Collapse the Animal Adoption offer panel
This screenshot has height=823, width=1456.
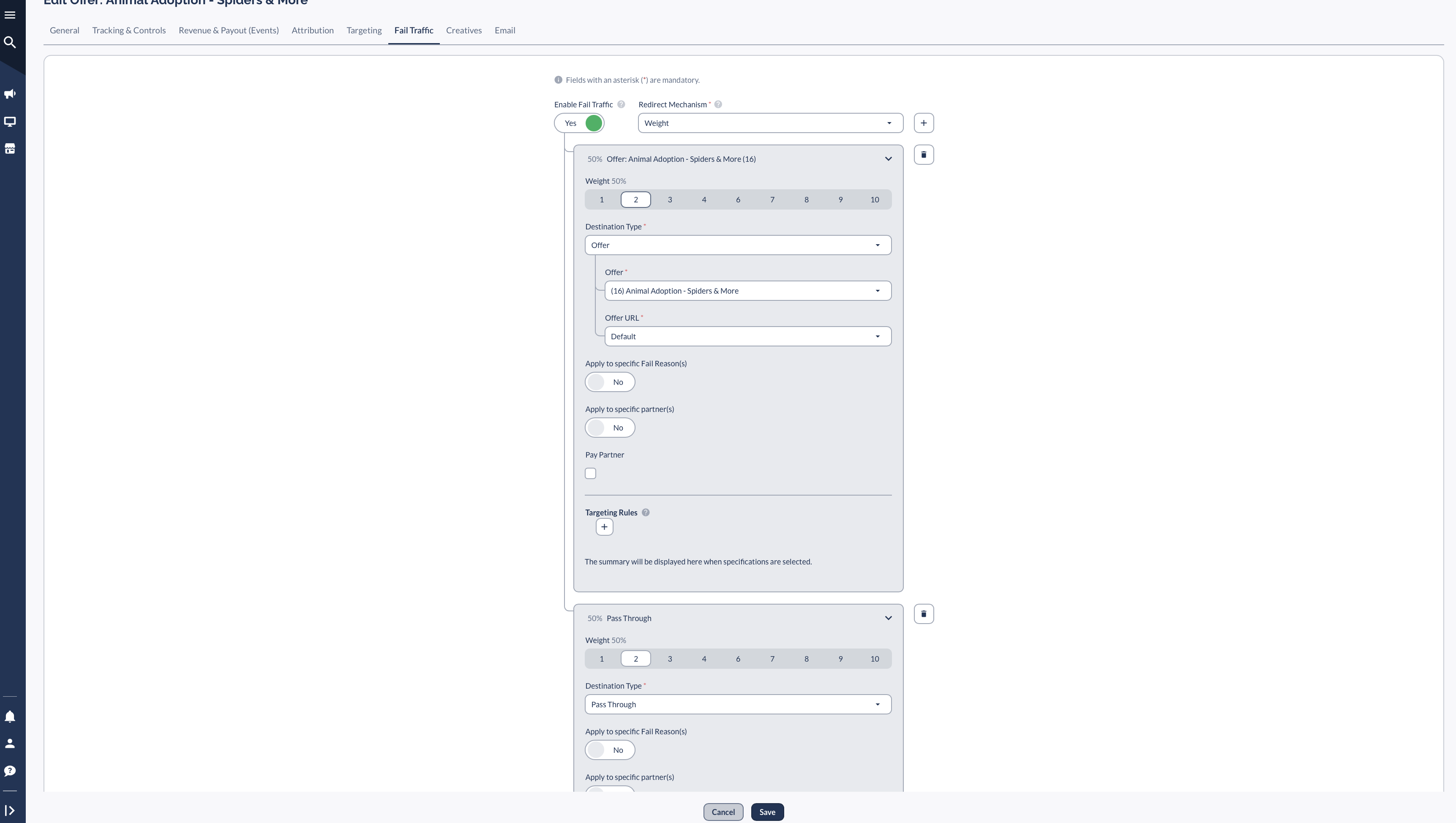pos(888,159)
